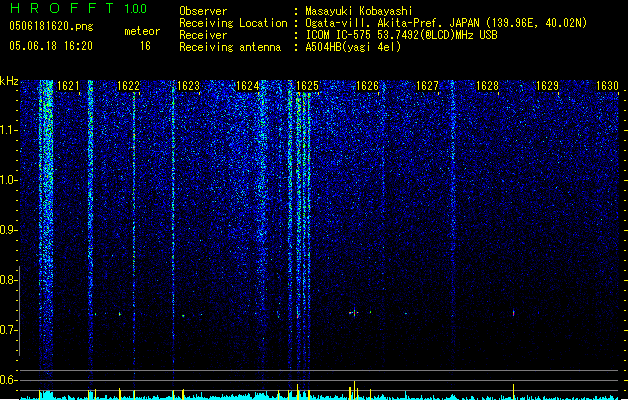Click the 0.9 kHz axis label

click(x=8, y=230)
